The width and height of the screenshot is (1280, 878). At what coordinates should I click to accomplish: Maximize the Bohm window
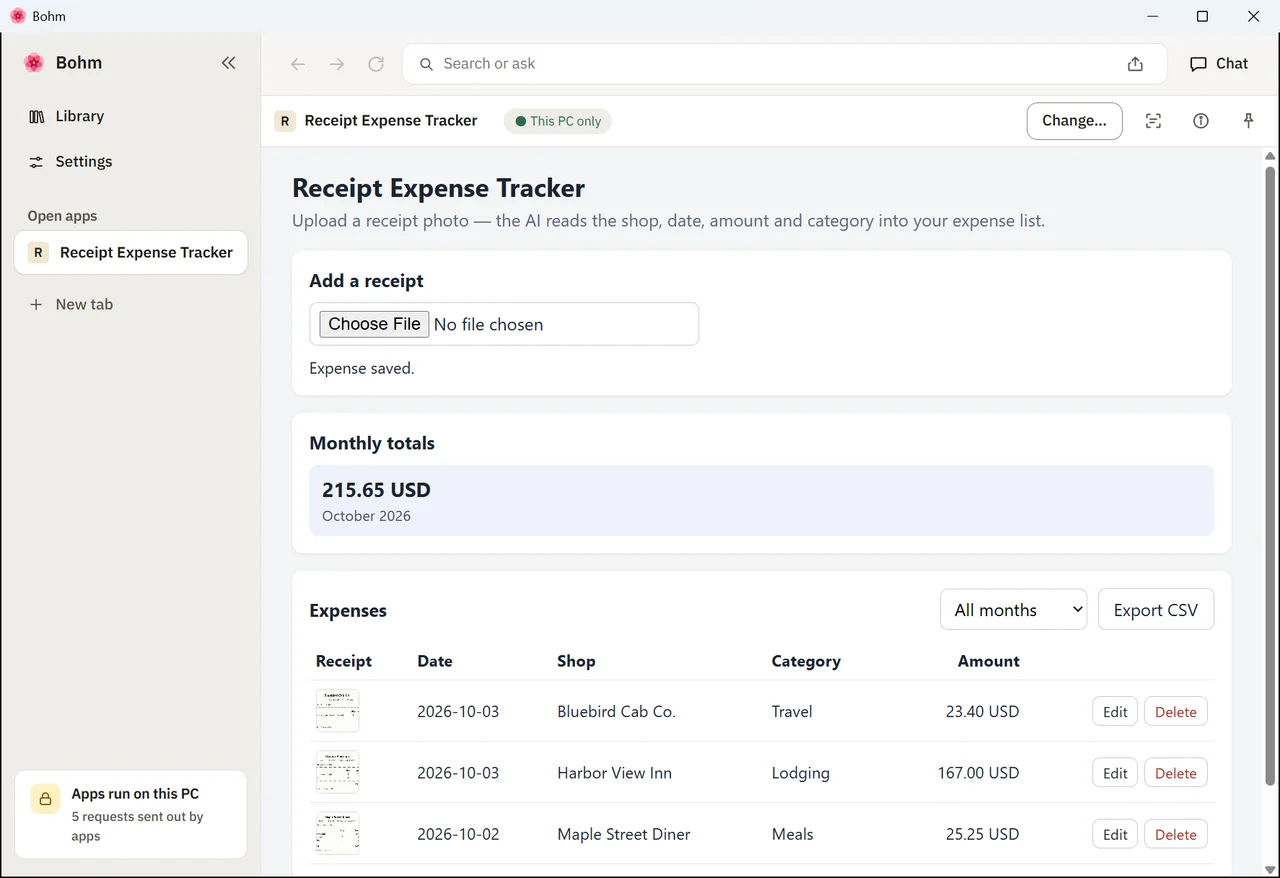(x=1202, y=16)
